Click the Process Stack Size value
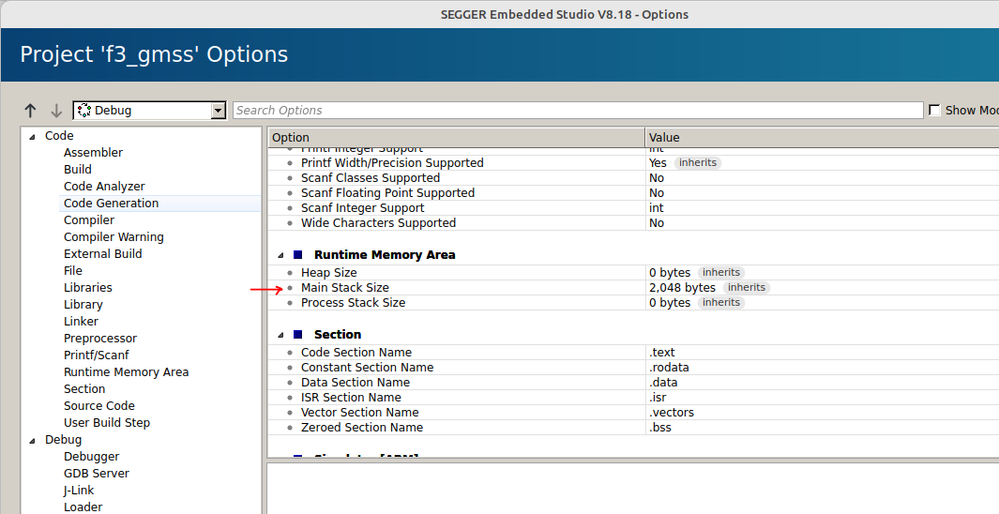 point(670,303)
